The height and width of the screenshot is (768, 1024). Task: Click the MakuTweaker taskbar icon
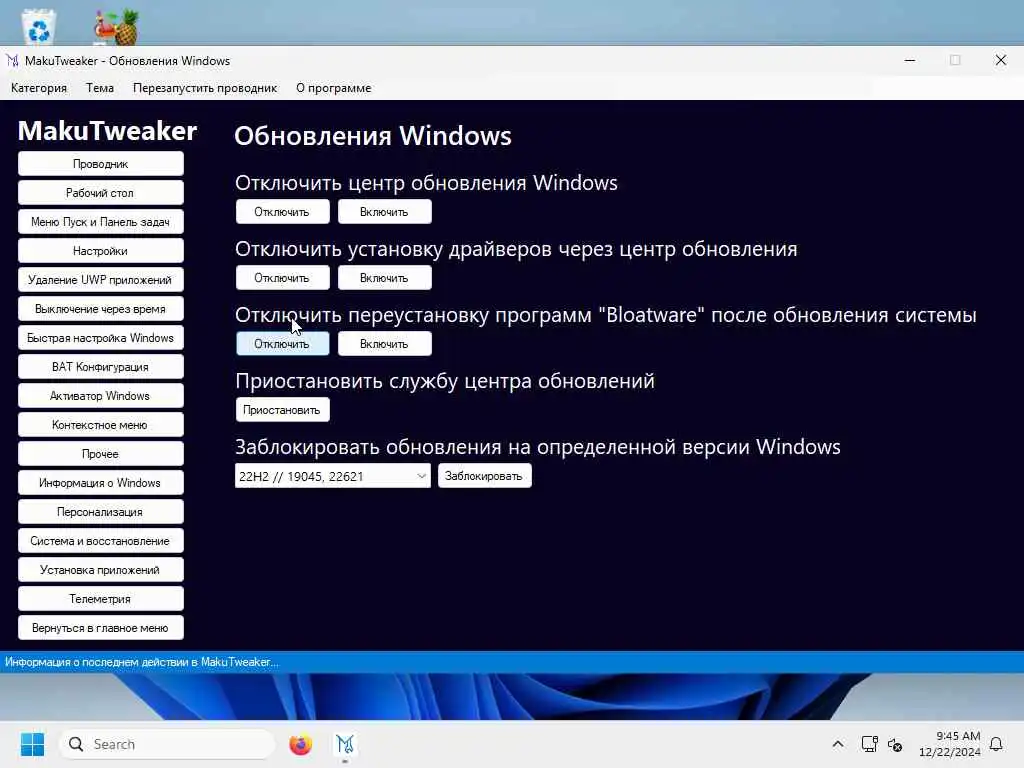click(345, 744)
